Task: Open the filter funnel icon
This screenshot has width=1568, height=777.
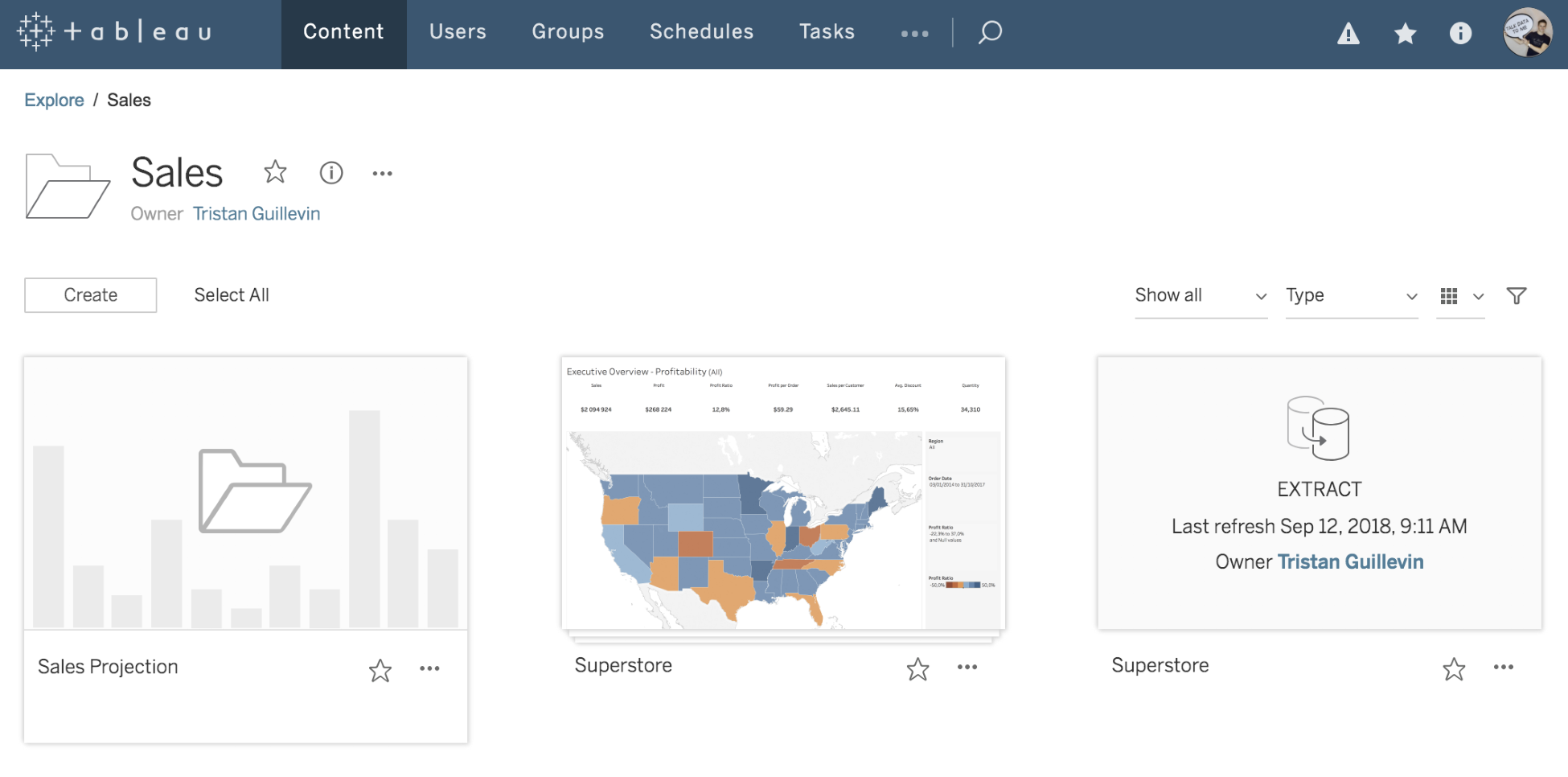Action: [1517, 296]
